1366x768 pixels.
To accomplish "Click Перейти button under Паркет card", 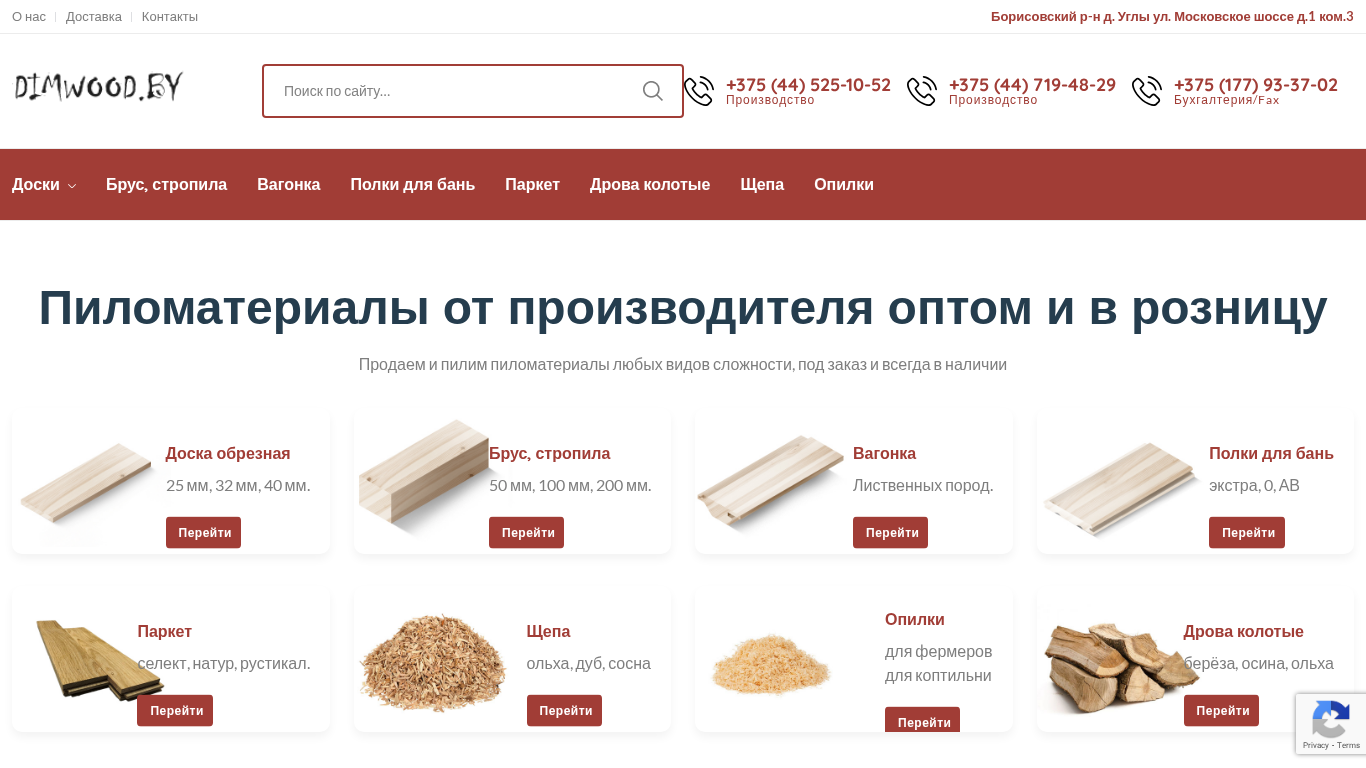I will [175, 710].
